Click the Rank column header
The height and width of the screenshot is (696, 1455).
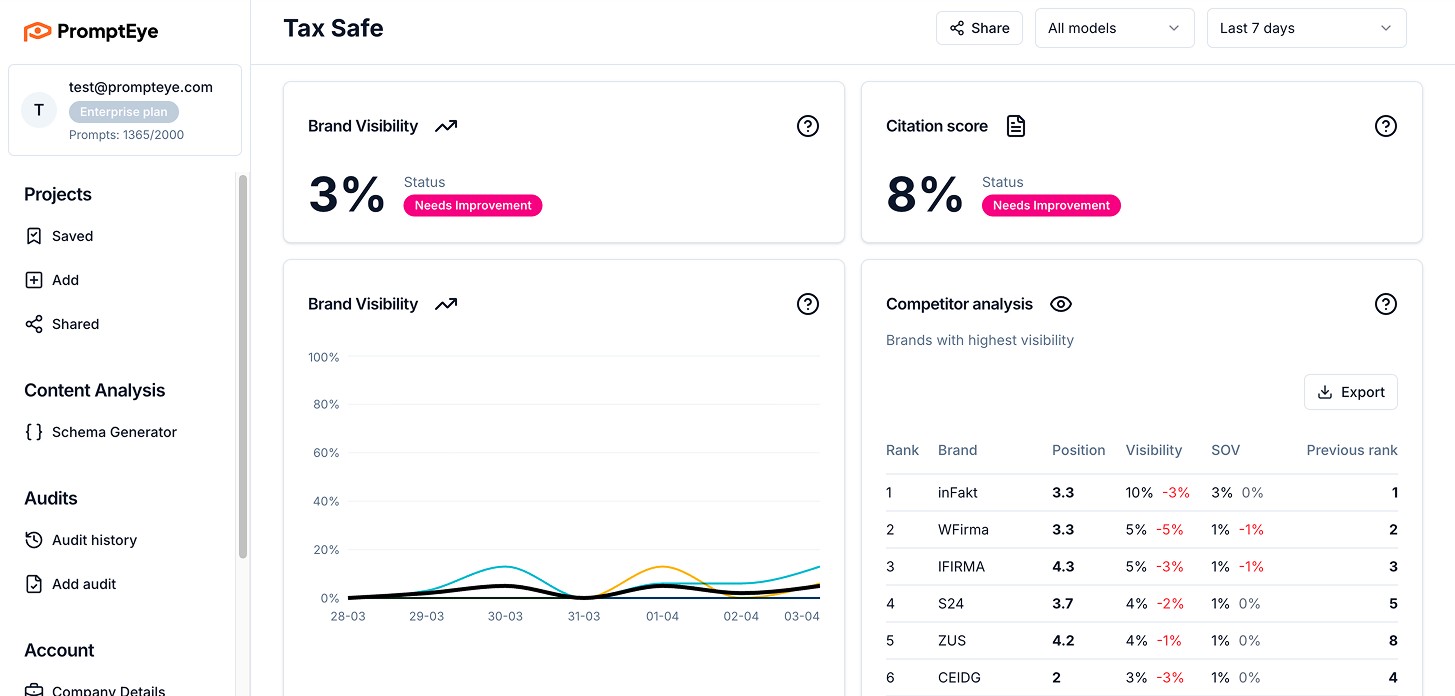click(x=902, y=450)
